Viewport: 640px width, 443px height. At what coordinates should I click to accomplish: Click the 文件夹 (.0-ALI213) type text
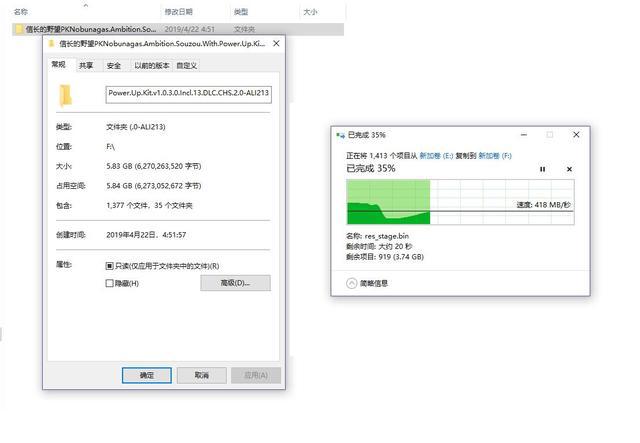point(136,127)
